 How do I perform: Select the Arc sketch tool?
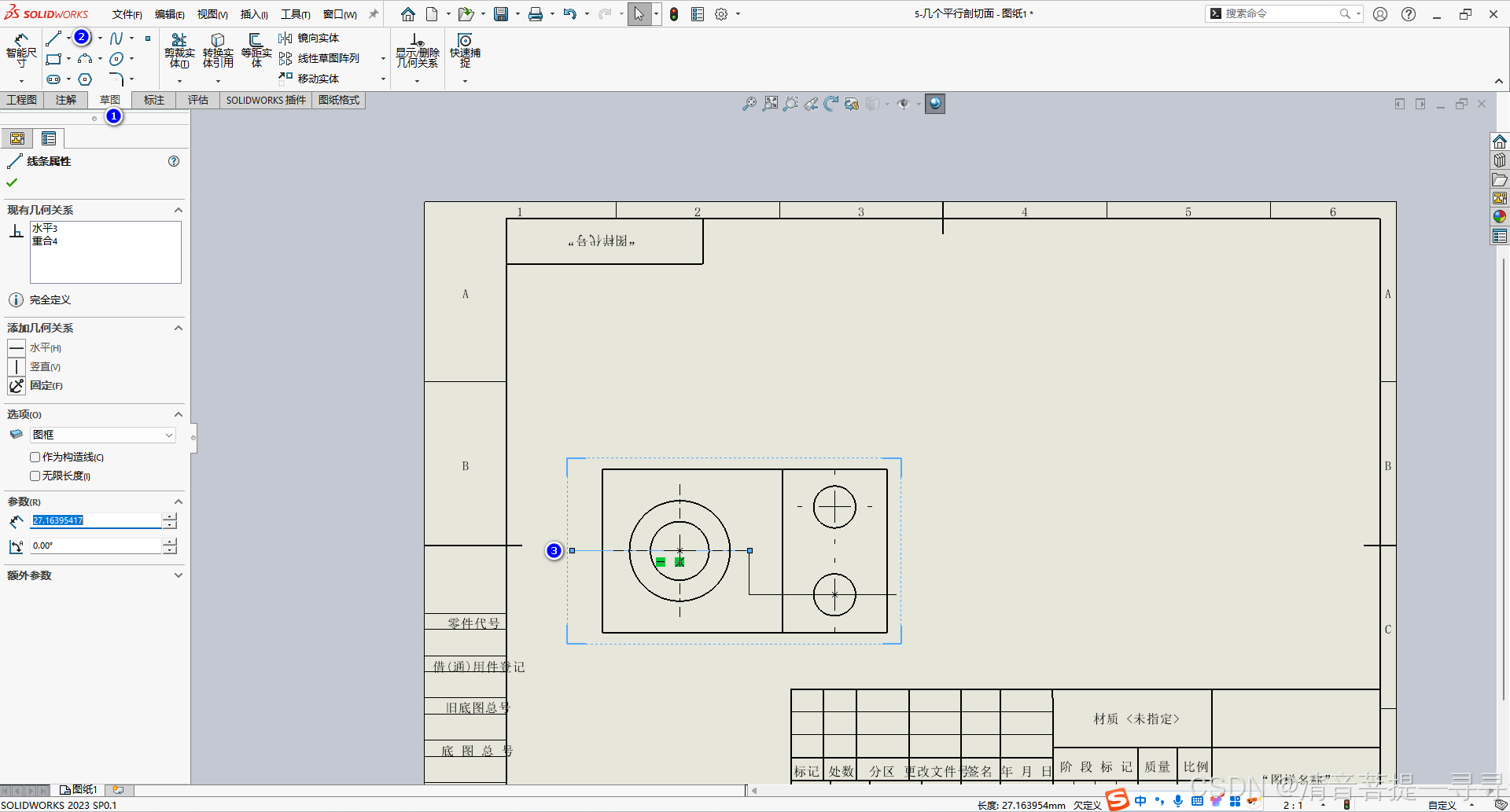85,59
